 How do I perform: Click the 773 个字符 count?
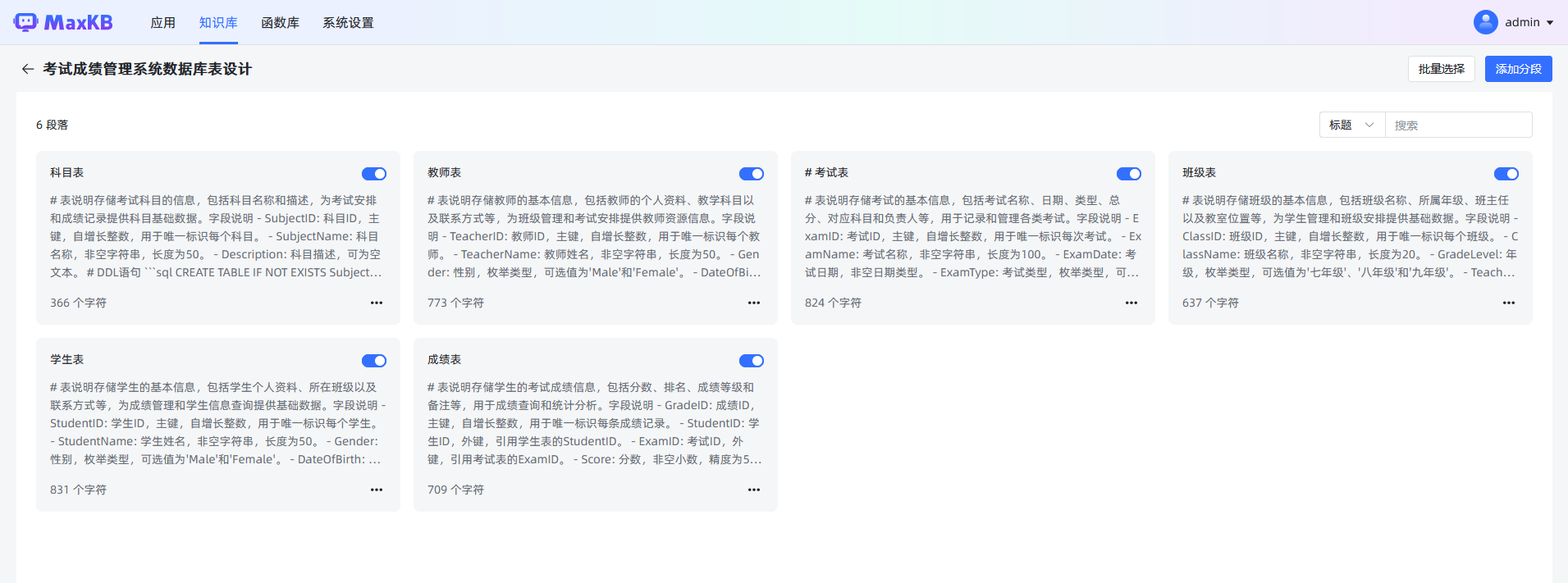(455, 303)
